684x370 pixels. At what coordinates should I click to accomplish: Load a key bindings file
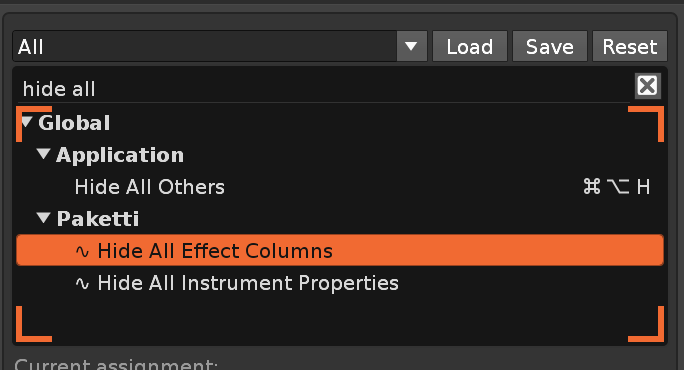(470, 46)
